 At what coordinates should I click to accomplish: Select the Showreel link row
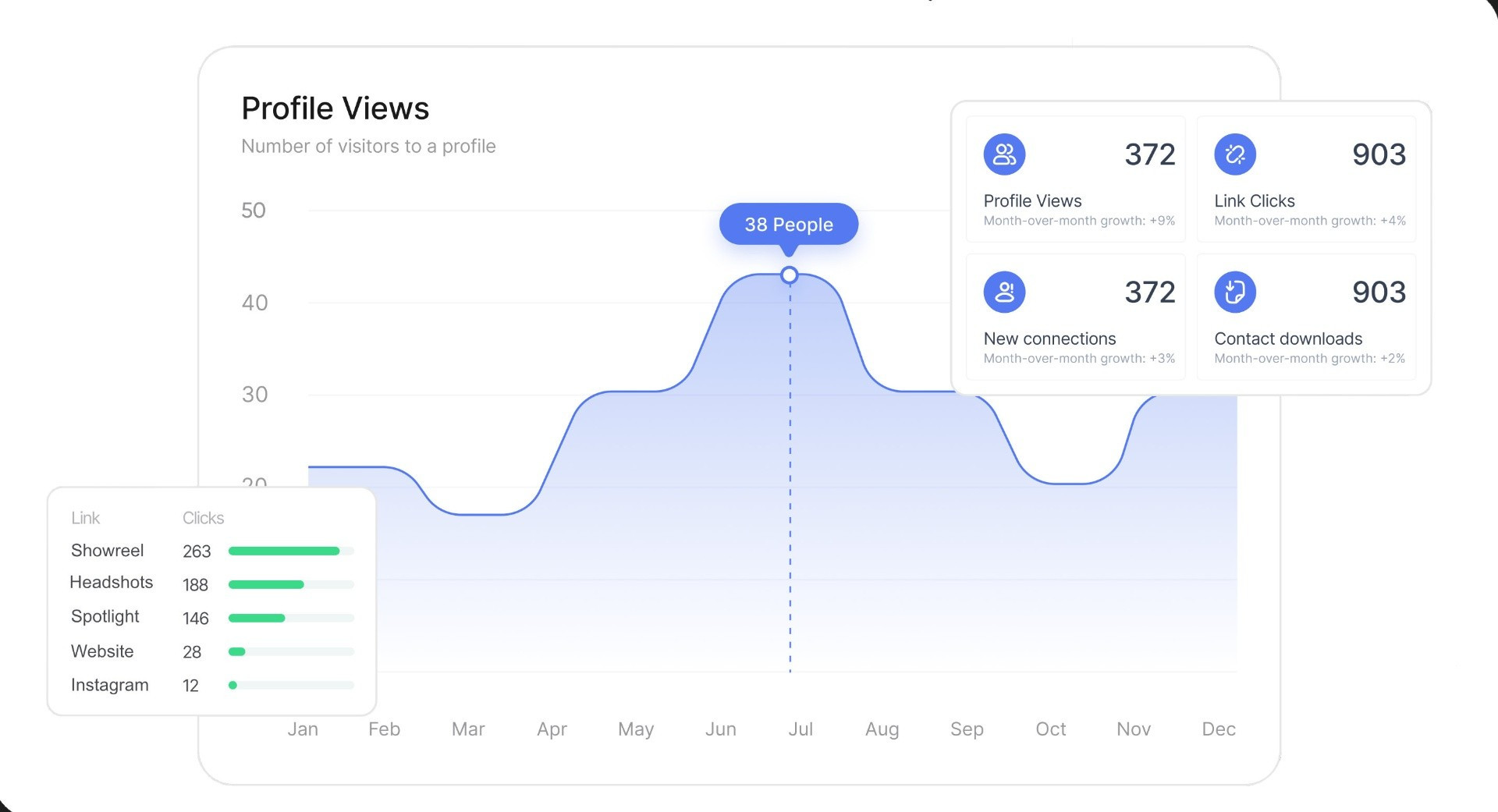(107, 551)
